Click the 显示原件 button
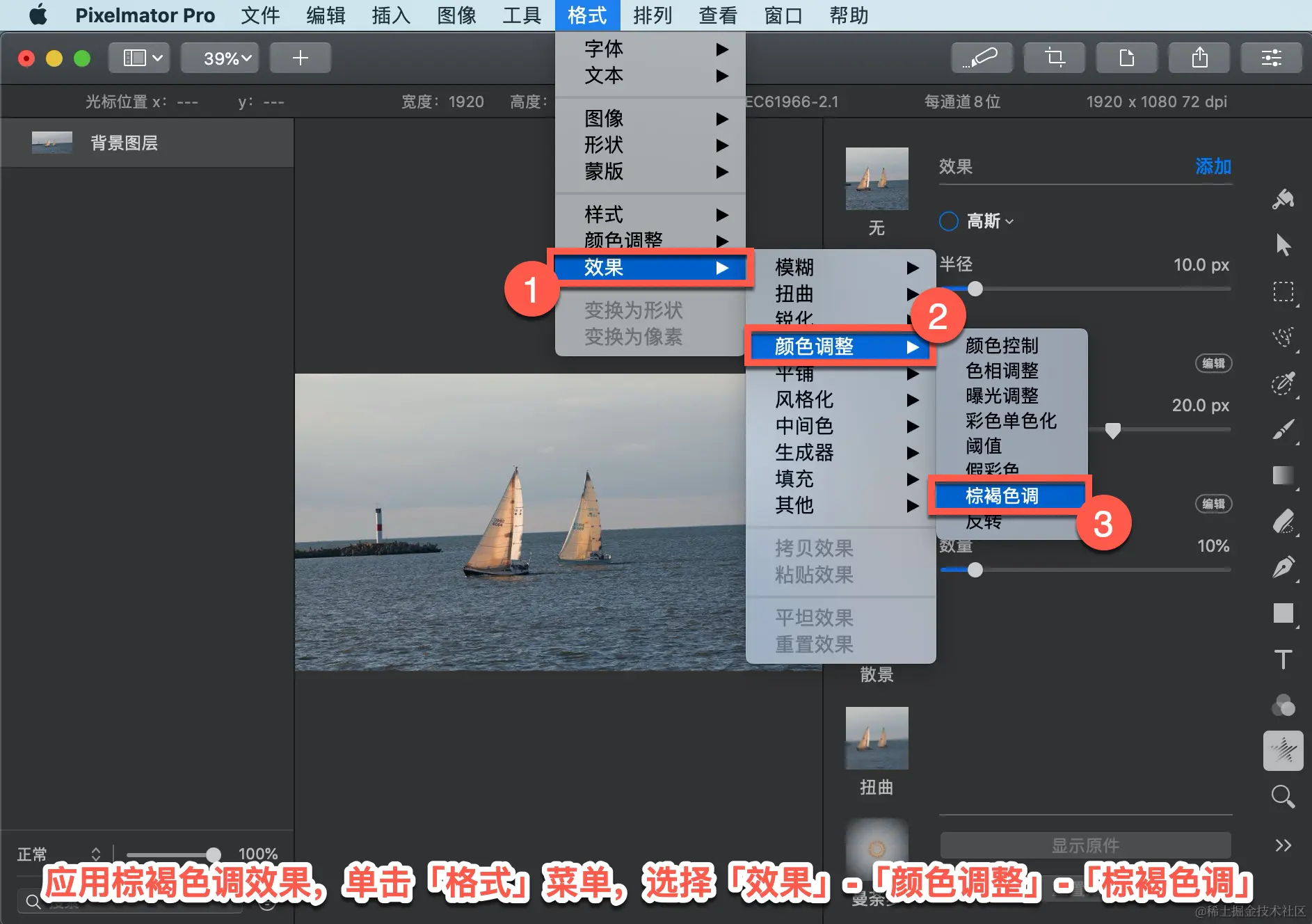 [x=1085, y=845]
